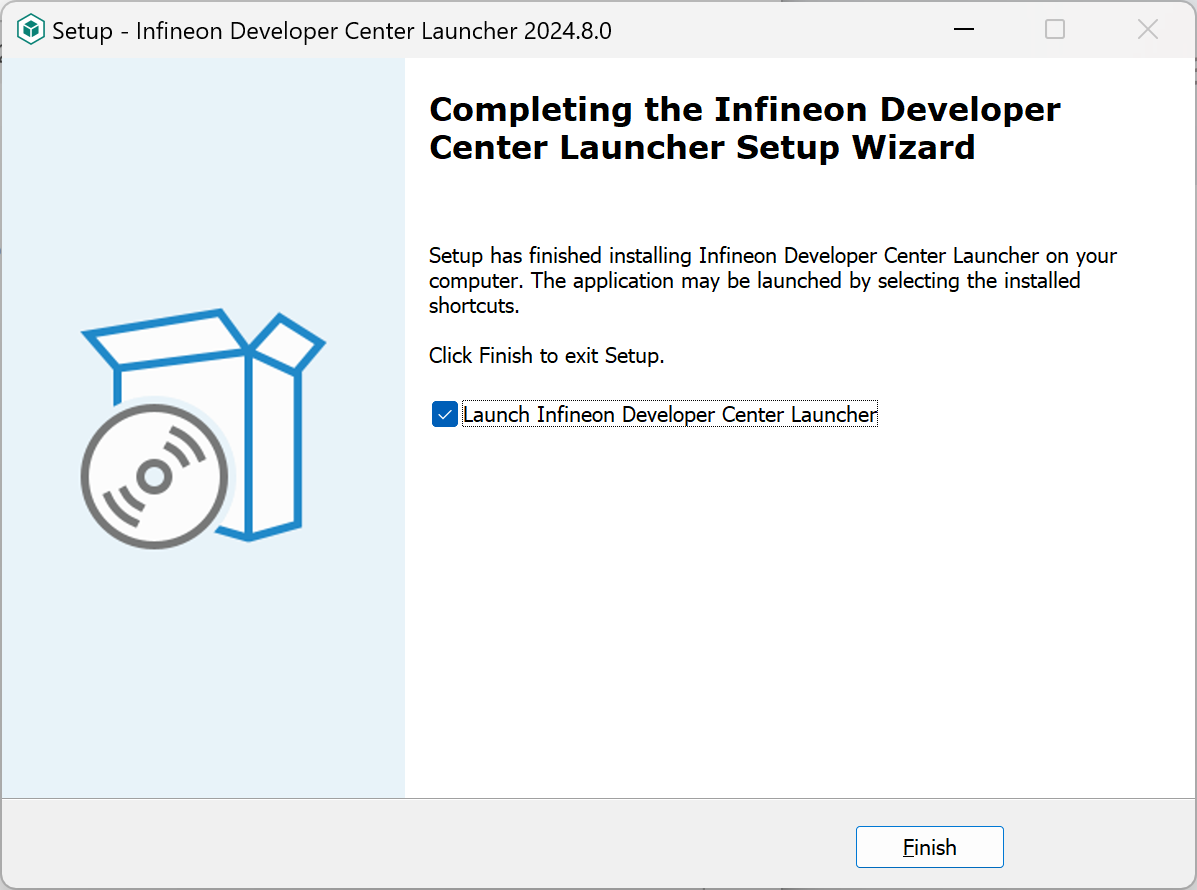Click the disabled maximize button in title bar
1197x890 pixels.
(x=1055, y=30)
